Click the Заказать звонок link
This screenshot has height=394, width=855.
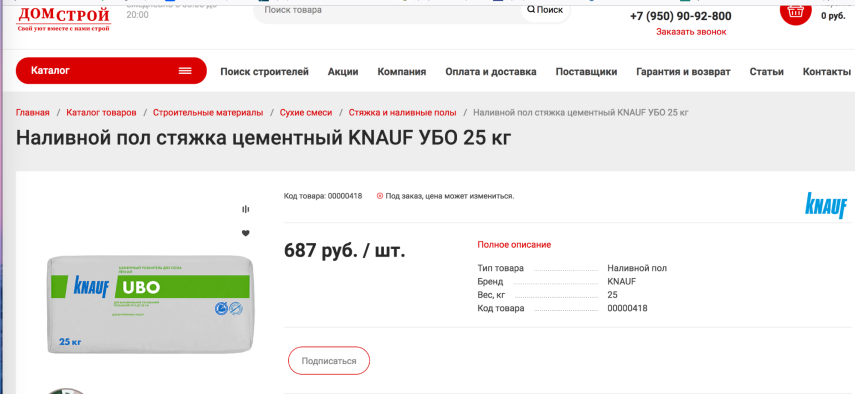pos(691,32)
